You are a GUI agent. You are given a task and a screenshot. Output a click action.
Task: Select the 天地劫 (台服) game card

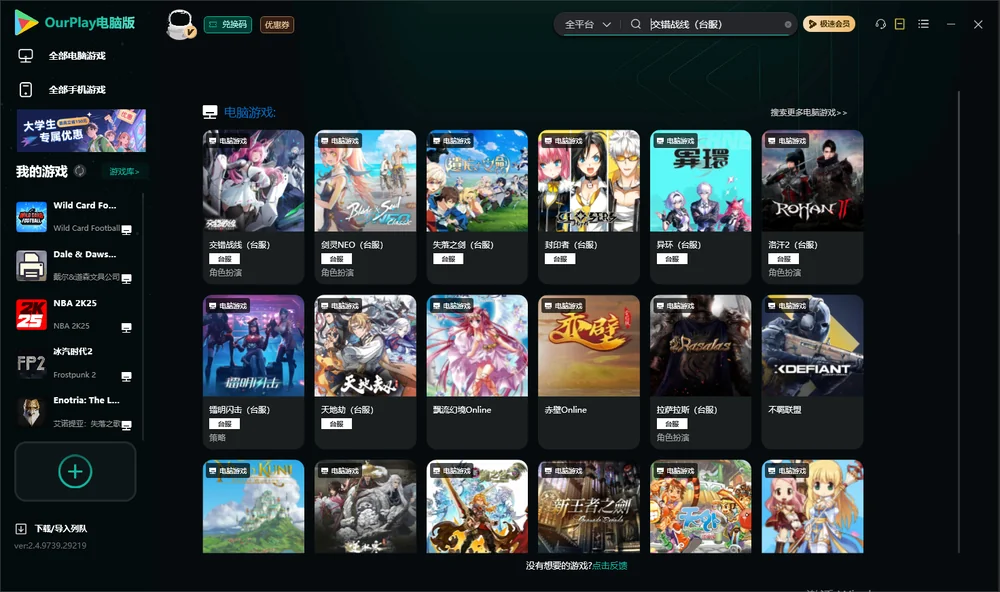tap(365, 371)
